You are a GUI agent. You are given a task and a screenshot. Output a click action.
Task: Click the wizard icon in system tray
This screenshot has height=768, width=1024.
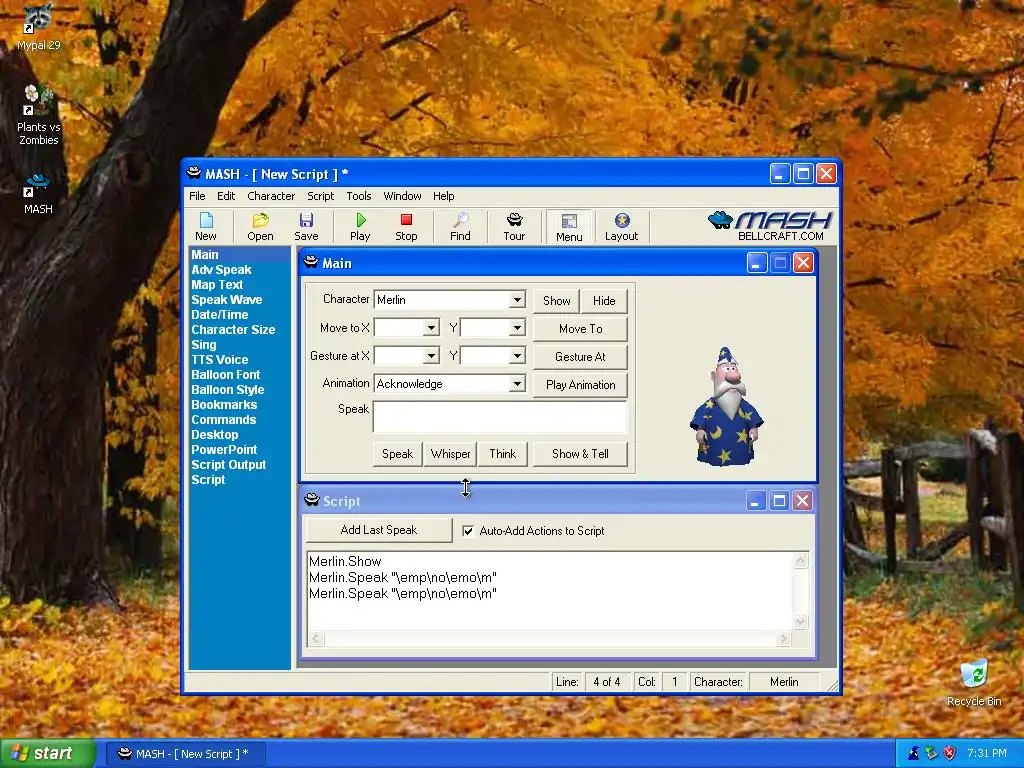914,753
